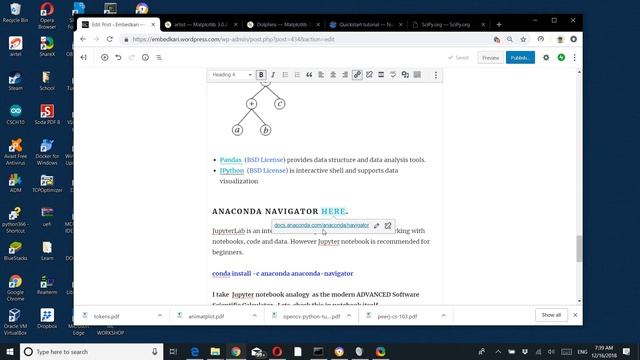Click the Pandas link
This screenshot has width=640, height=360.
click(230, 160)
